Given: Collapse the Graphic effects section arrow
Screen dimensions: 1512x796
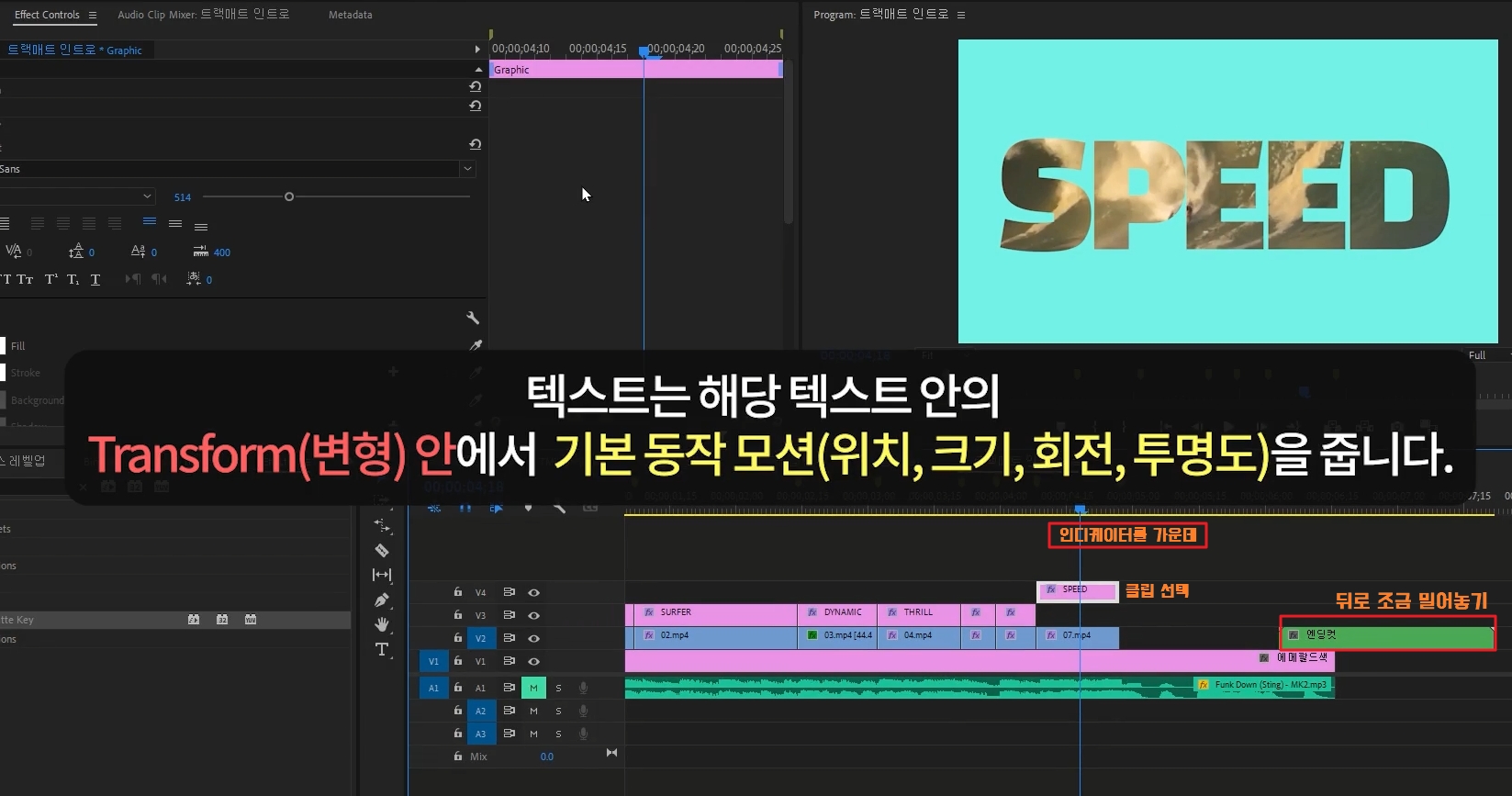Looking at the screenshot, I should [477, 70].
